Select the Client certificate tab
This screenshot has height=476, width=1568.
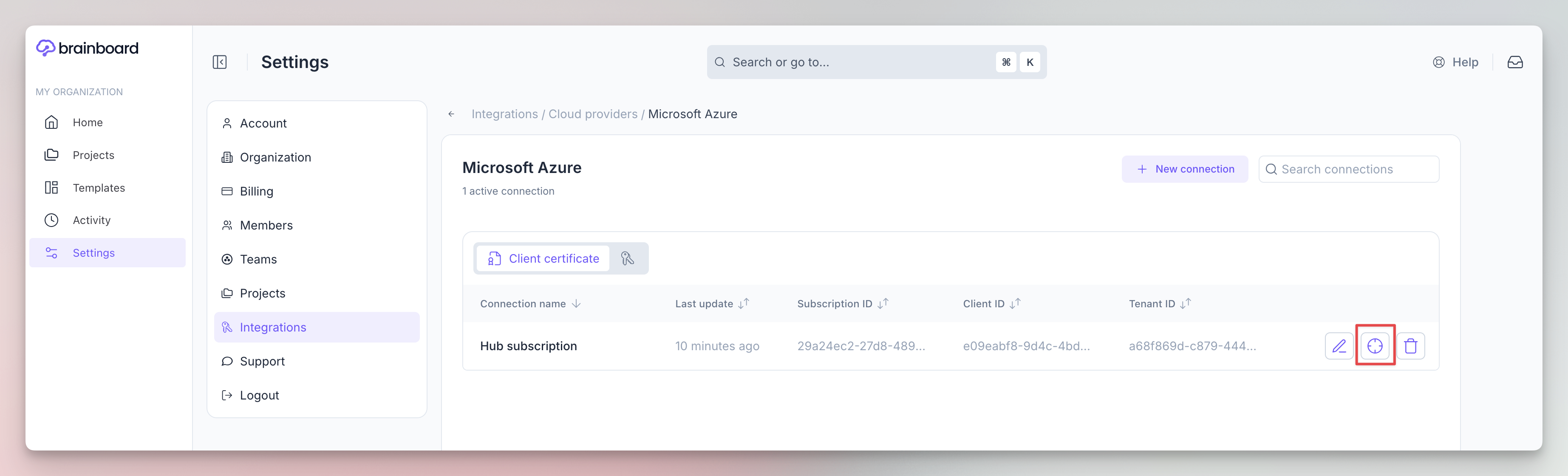[x=543, y=259]
